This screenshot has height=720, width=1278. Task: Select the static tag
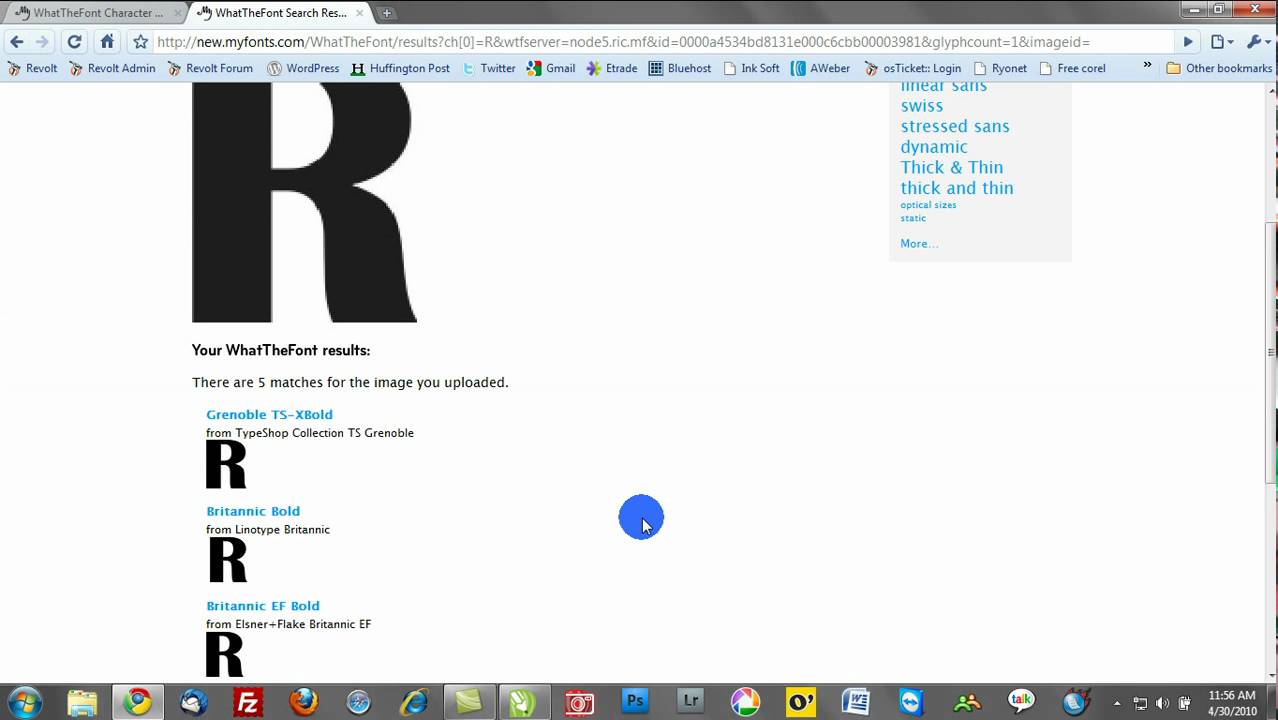click(913, 218)
